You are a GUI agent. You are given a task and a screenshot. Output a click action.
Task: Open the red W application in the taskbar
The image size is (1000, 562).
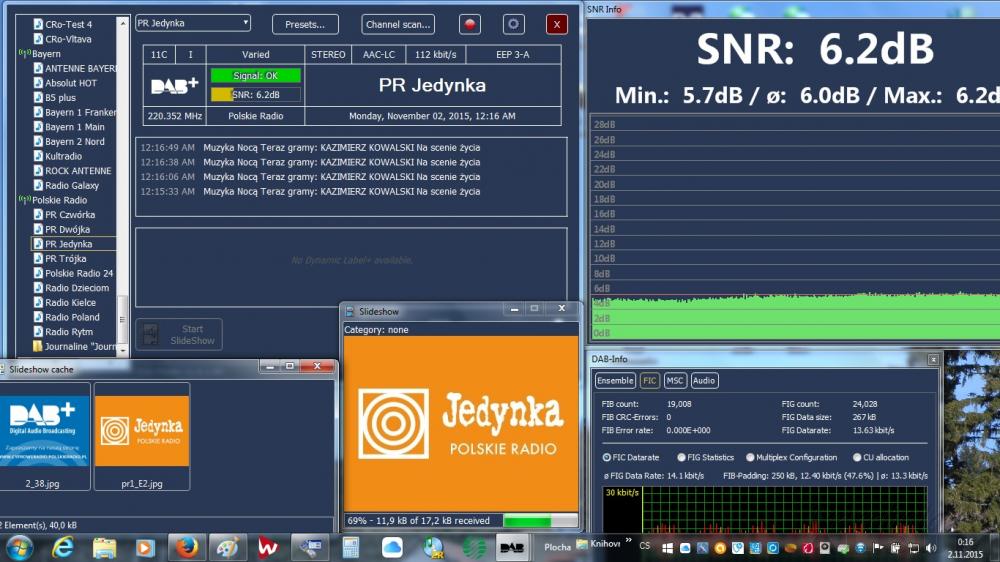point(268,548)
